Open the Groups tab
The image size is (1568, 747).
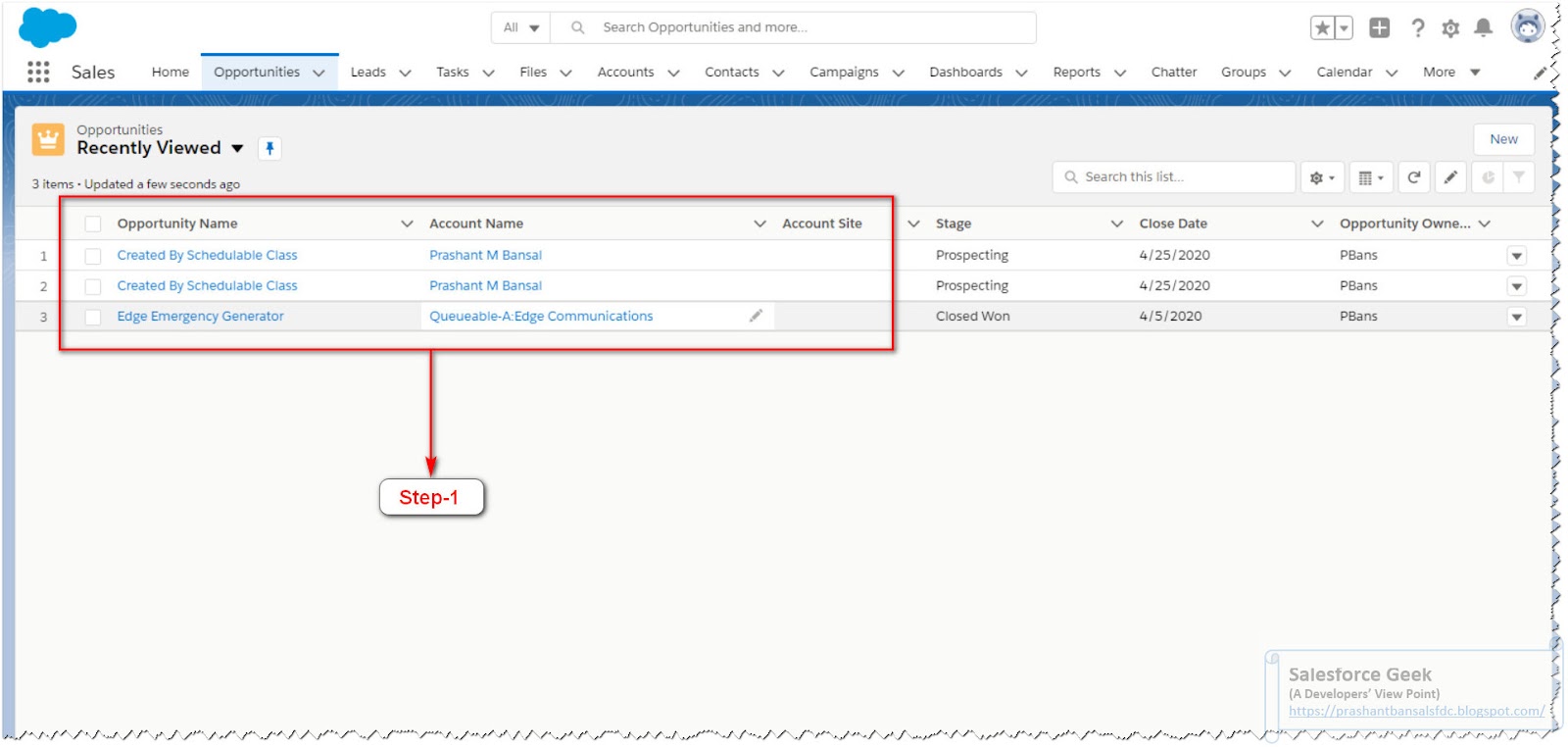coord(1244,73)
